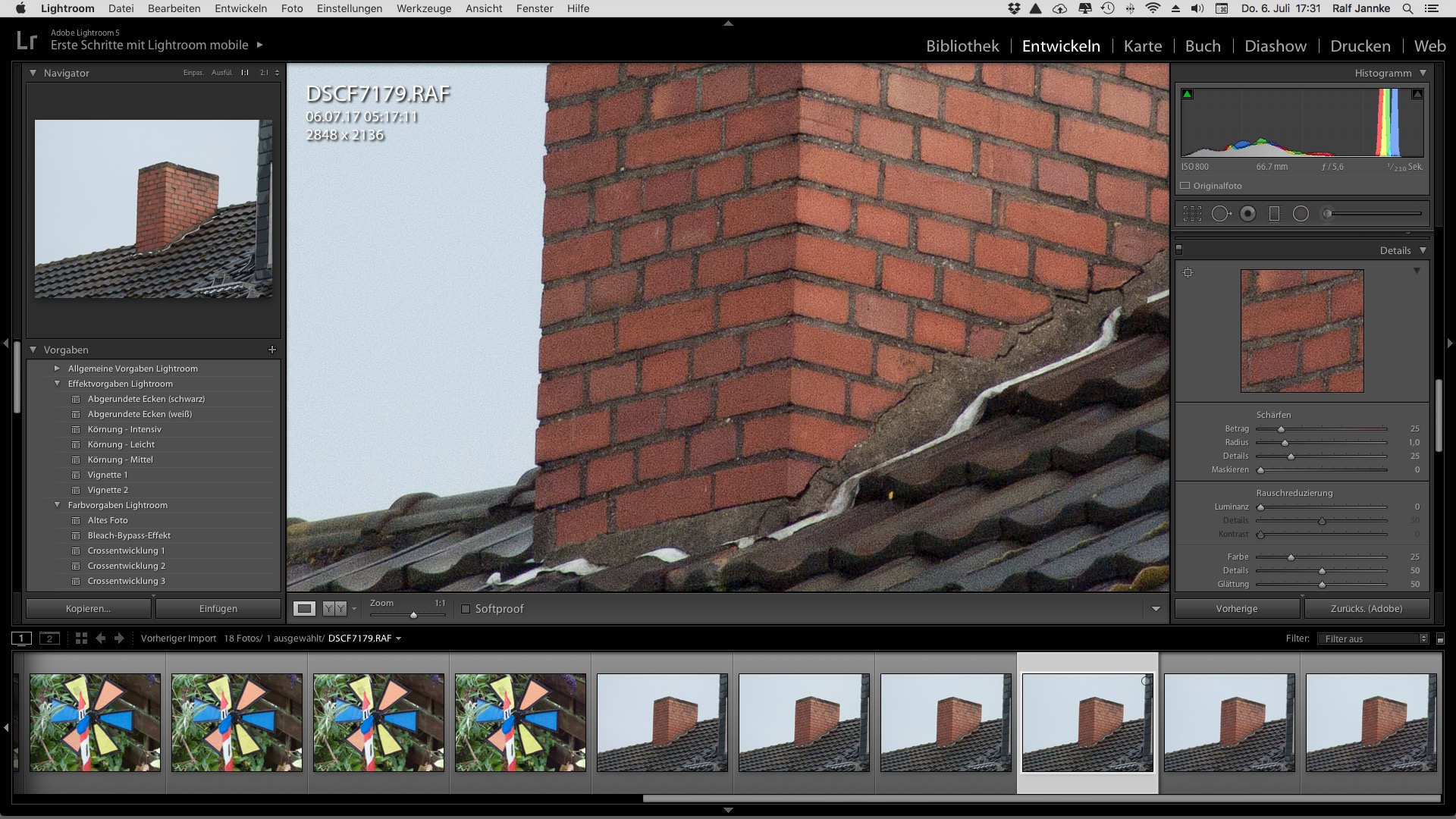Click the Kopieren... button
Viewport: 1456px width, 819px height.
[x=88, y=609]
